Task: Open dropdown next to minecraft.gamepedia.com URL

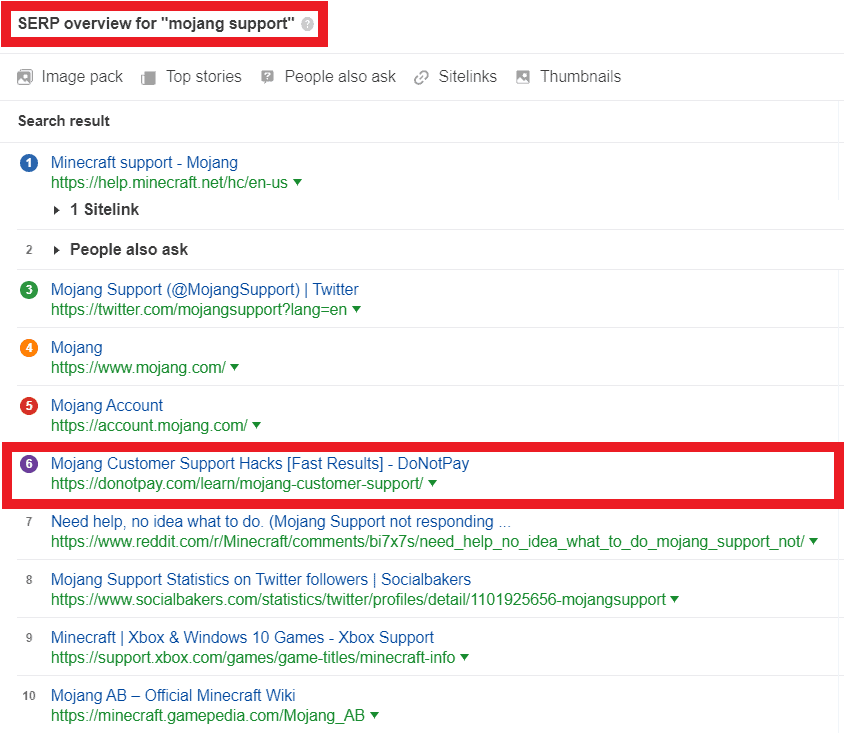Action: coord(375,715)
